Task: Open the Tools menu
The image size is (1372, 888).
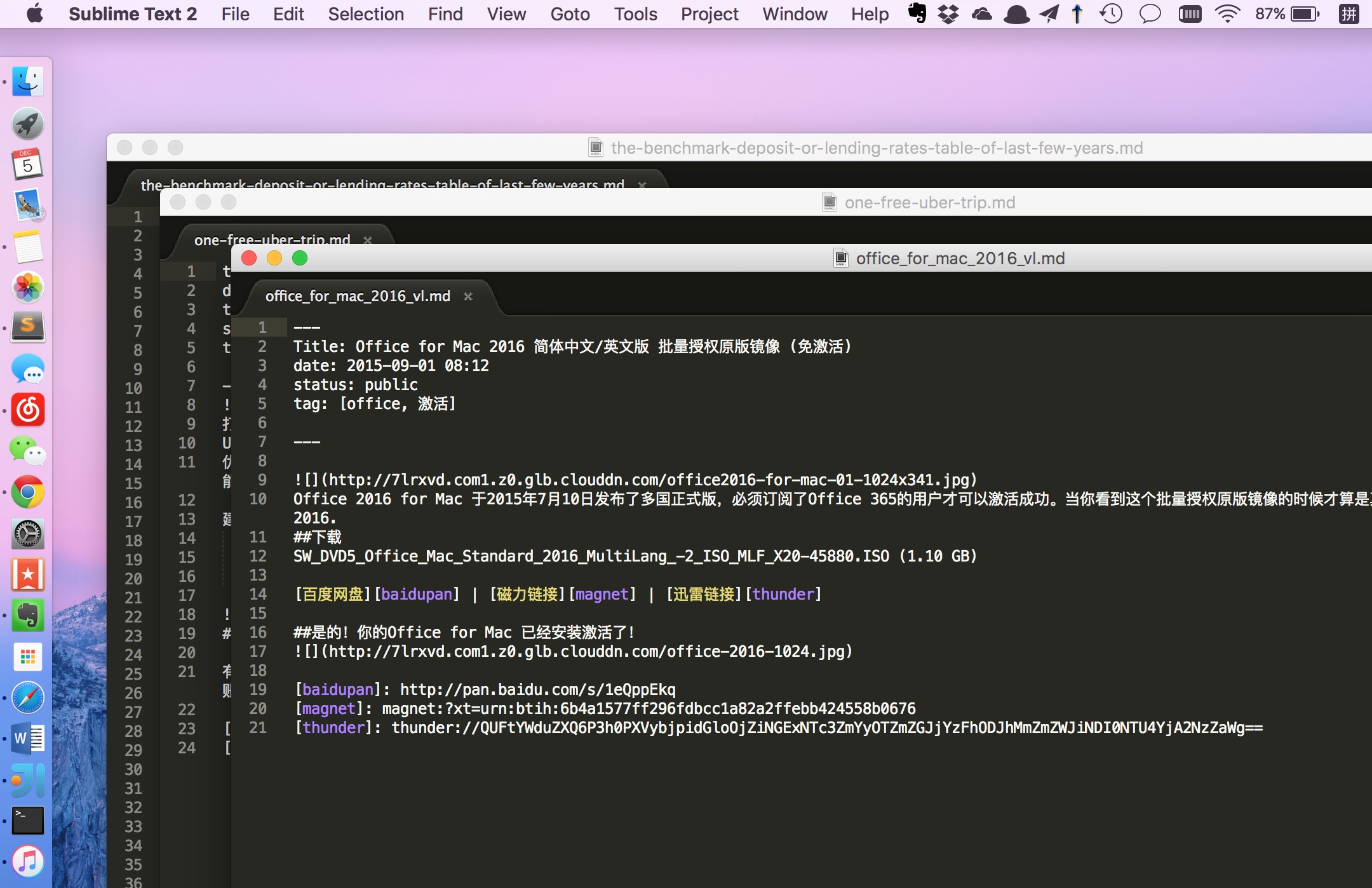Action: 635,14
